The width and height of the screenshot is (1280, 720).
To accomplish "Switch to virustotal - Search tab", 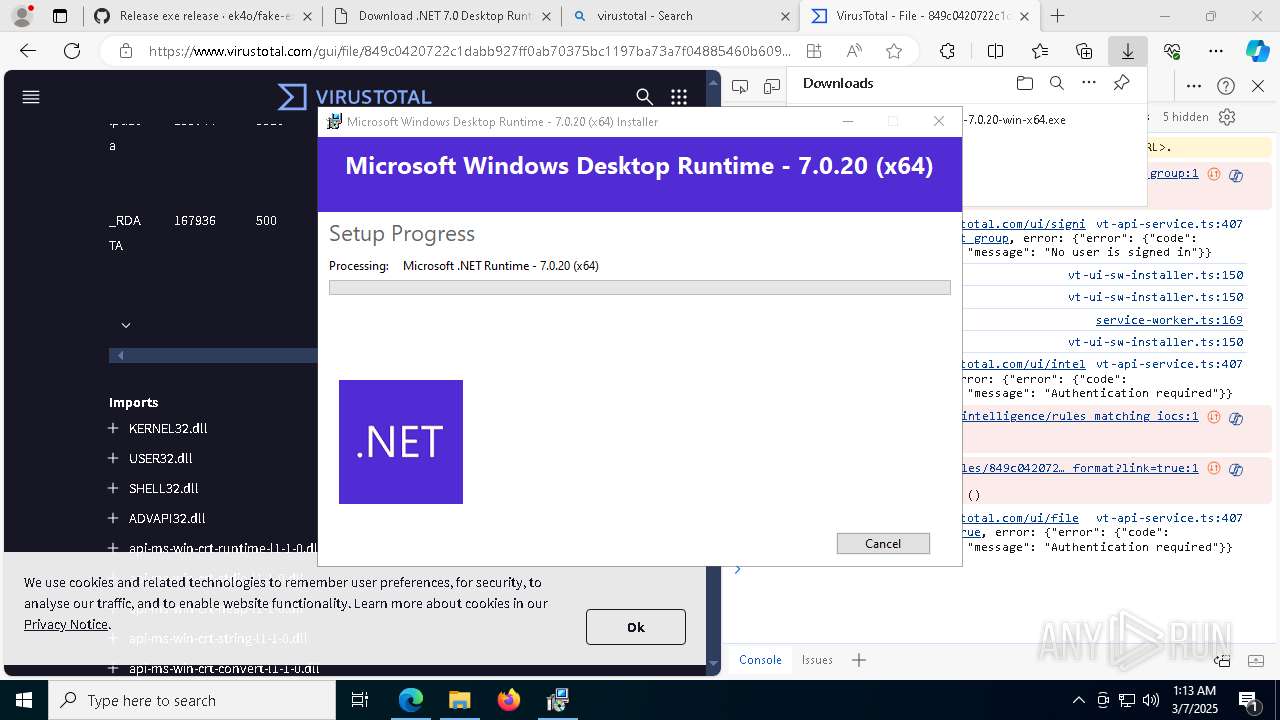I will 679,16.
